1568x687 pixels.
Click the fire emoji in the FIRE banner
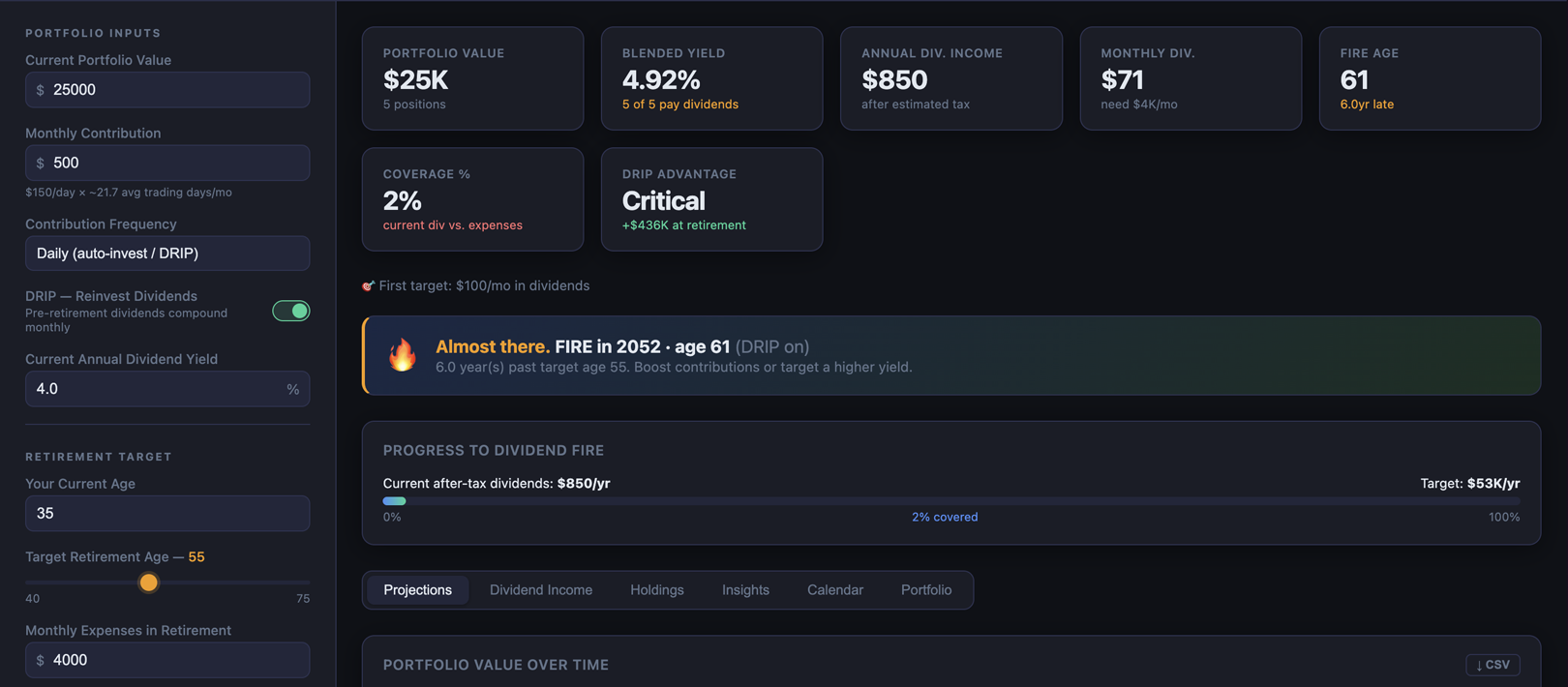(402, 355)
